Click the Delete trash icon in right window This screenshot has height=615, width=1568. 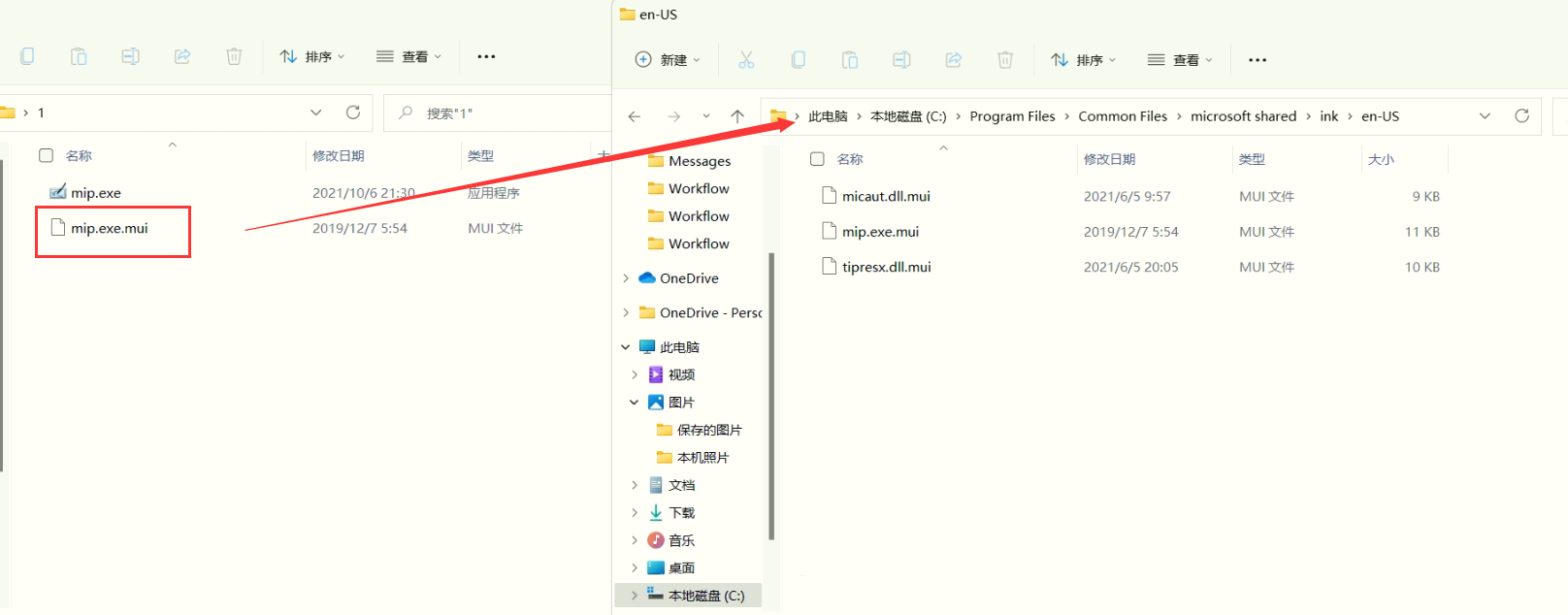pyautogui.click(x=1005, y=60)
